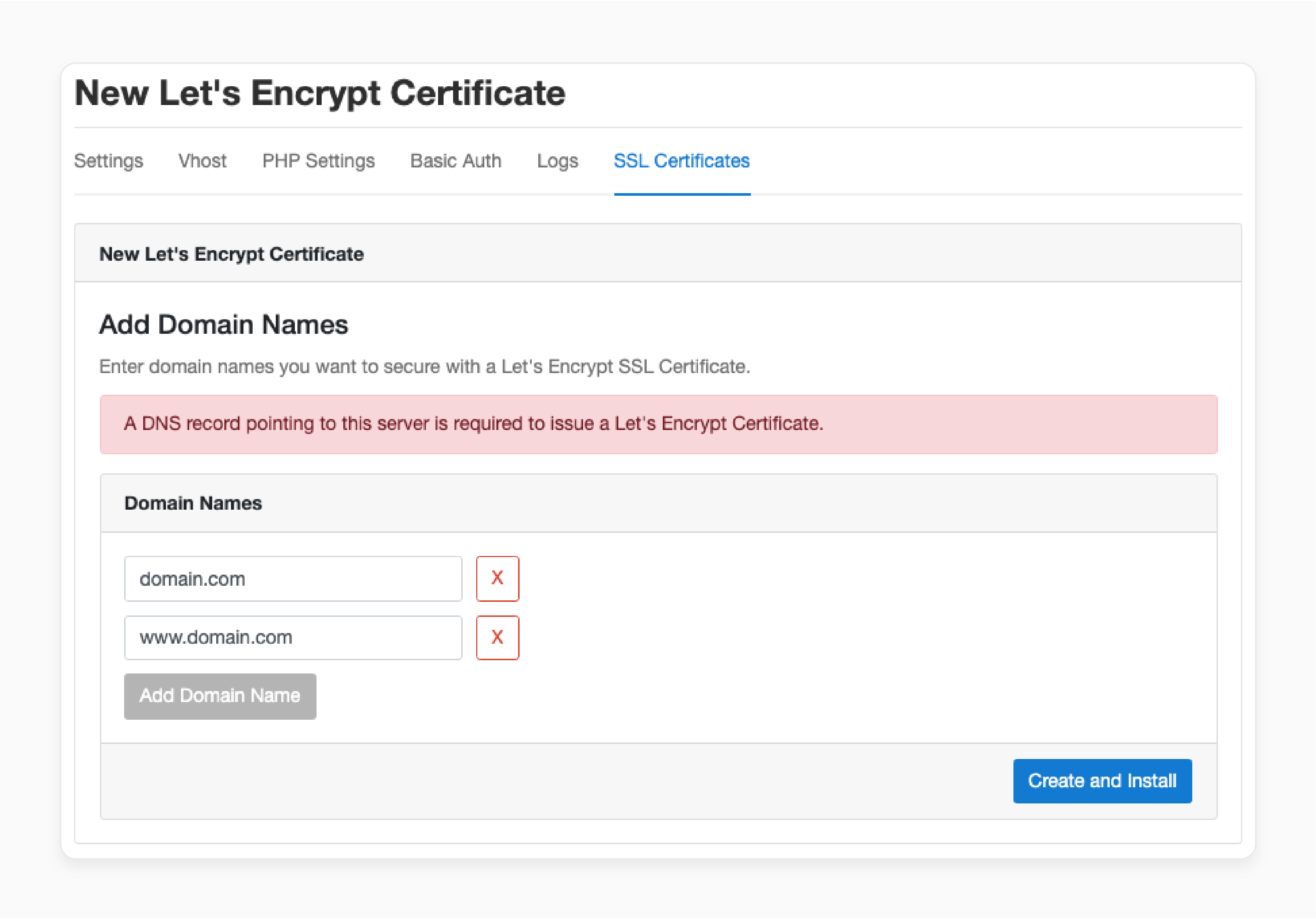Image resolution: width=1316 pixels, height=918 pixels.
Task: Click the New Let's Encrypt Certificate card header
Action: point(658,253)
